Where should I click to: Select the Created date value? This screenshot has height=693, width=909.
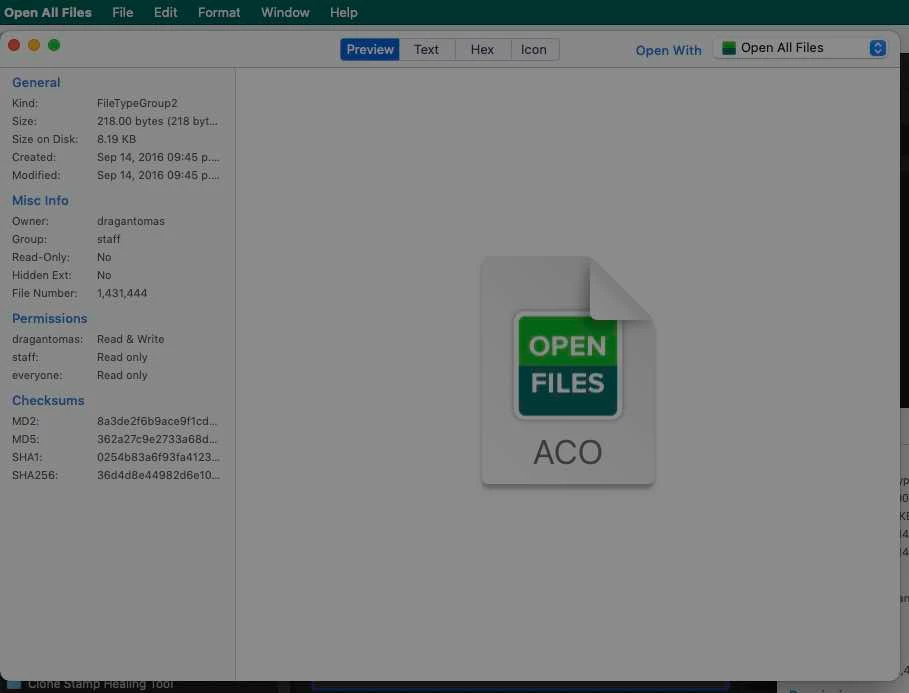pos(158,157)
